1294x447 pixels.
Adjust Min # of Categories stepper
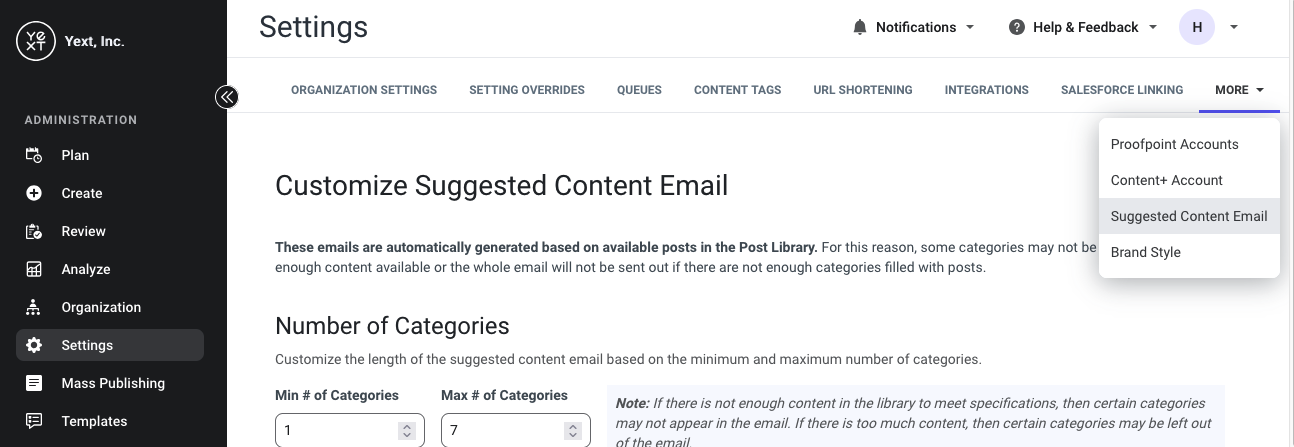coord(406,431)
